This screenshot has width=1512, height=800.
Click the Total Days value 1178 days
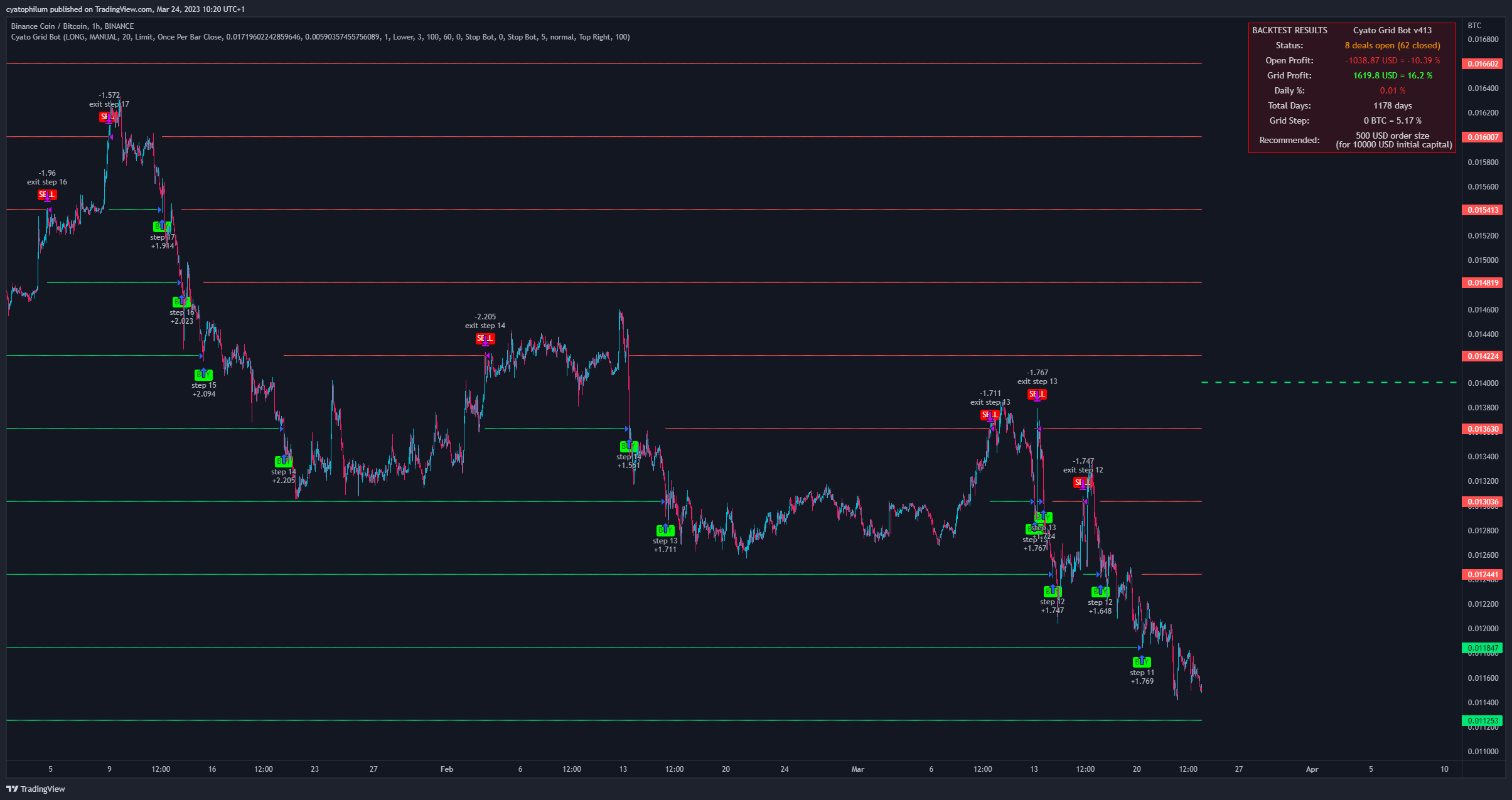click(x=1392, y=106)
